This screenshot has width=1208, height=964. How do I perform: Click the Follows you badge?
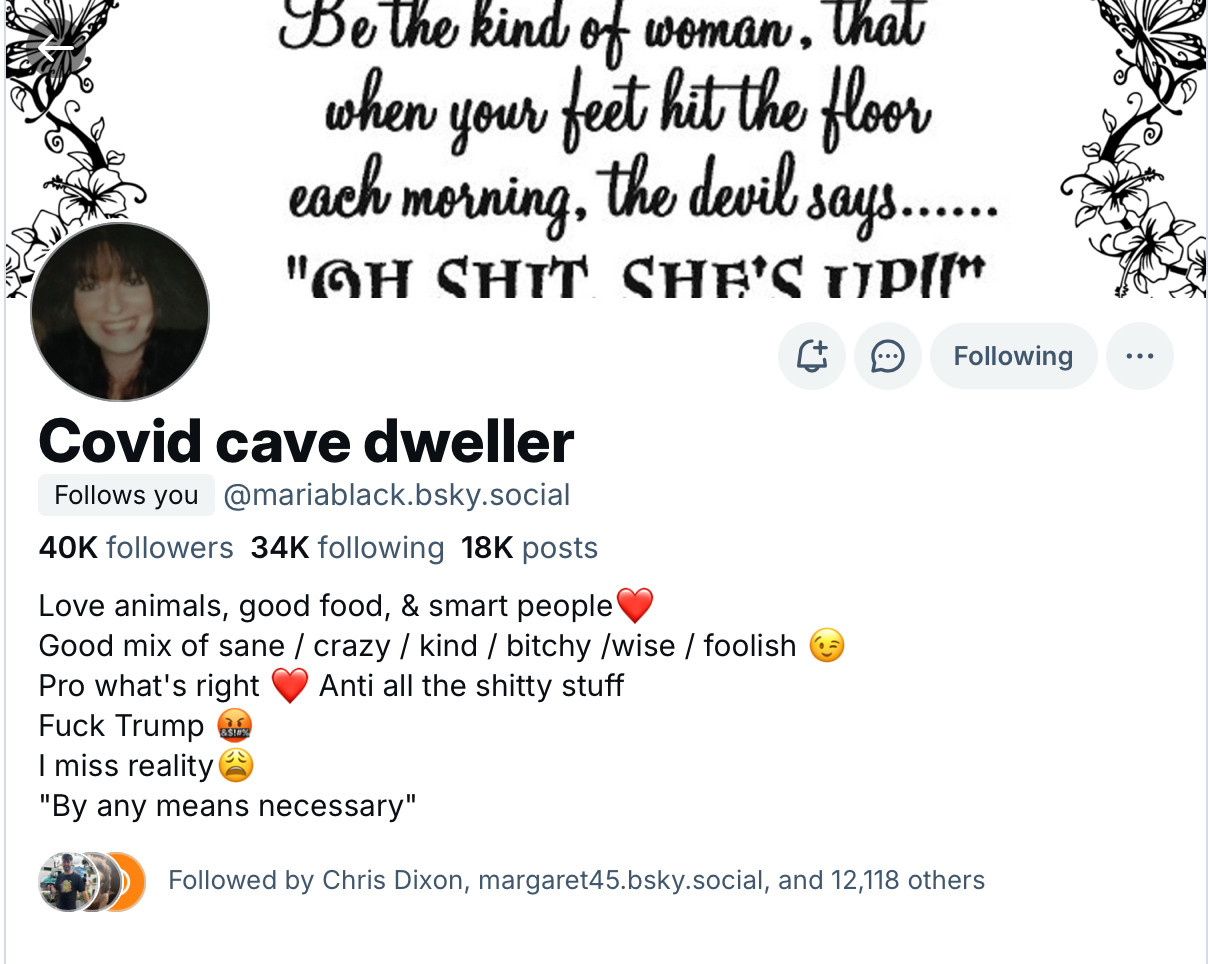point(126,495)
